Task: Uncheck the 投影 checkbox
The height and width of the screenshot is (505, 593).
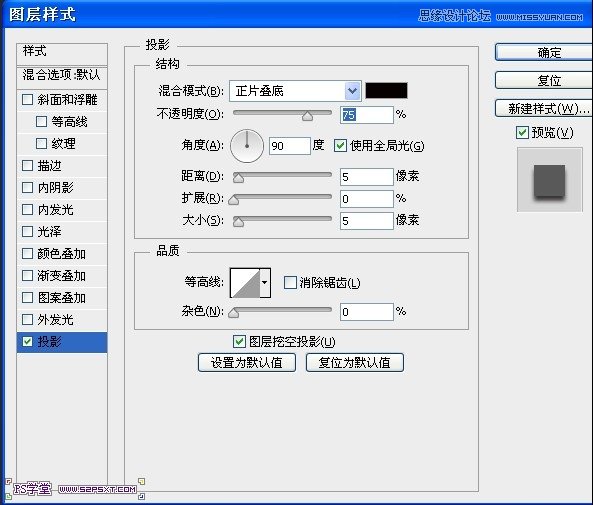Action: tap(28, 342)
